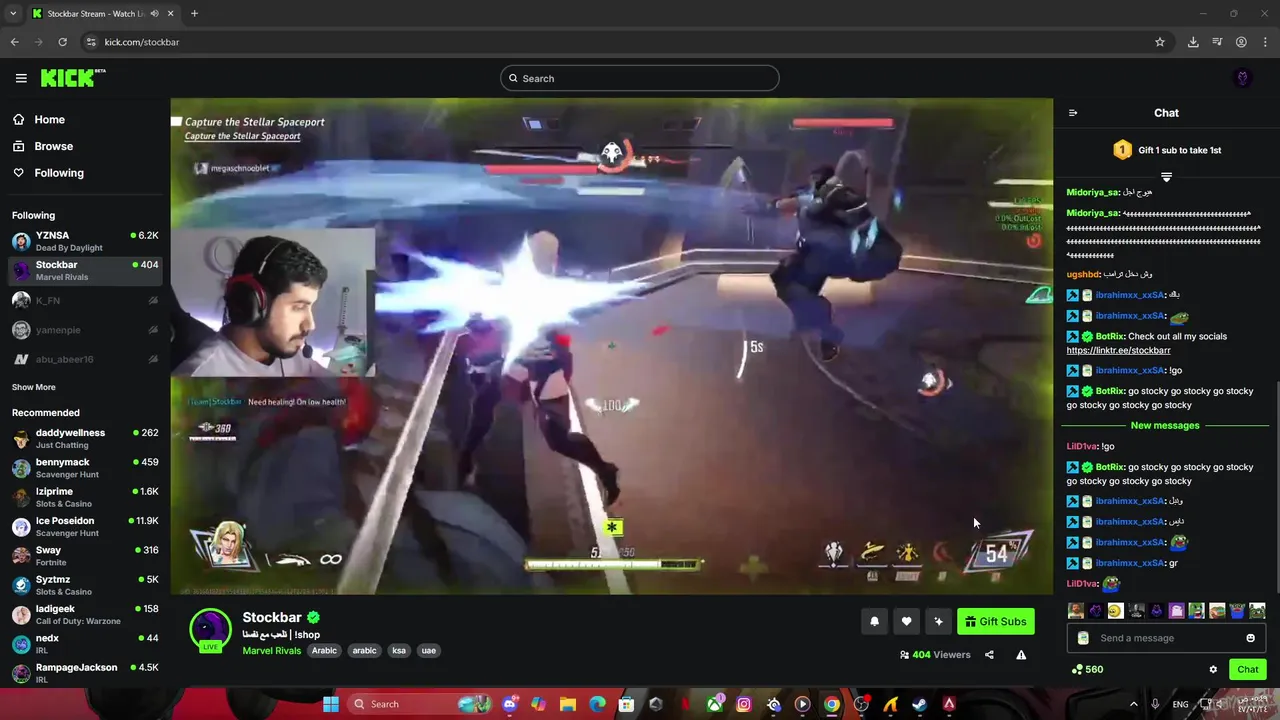The width and height of the screenshot is (1280, 720).
Task: View site information icon
Action: coord(91,42)
